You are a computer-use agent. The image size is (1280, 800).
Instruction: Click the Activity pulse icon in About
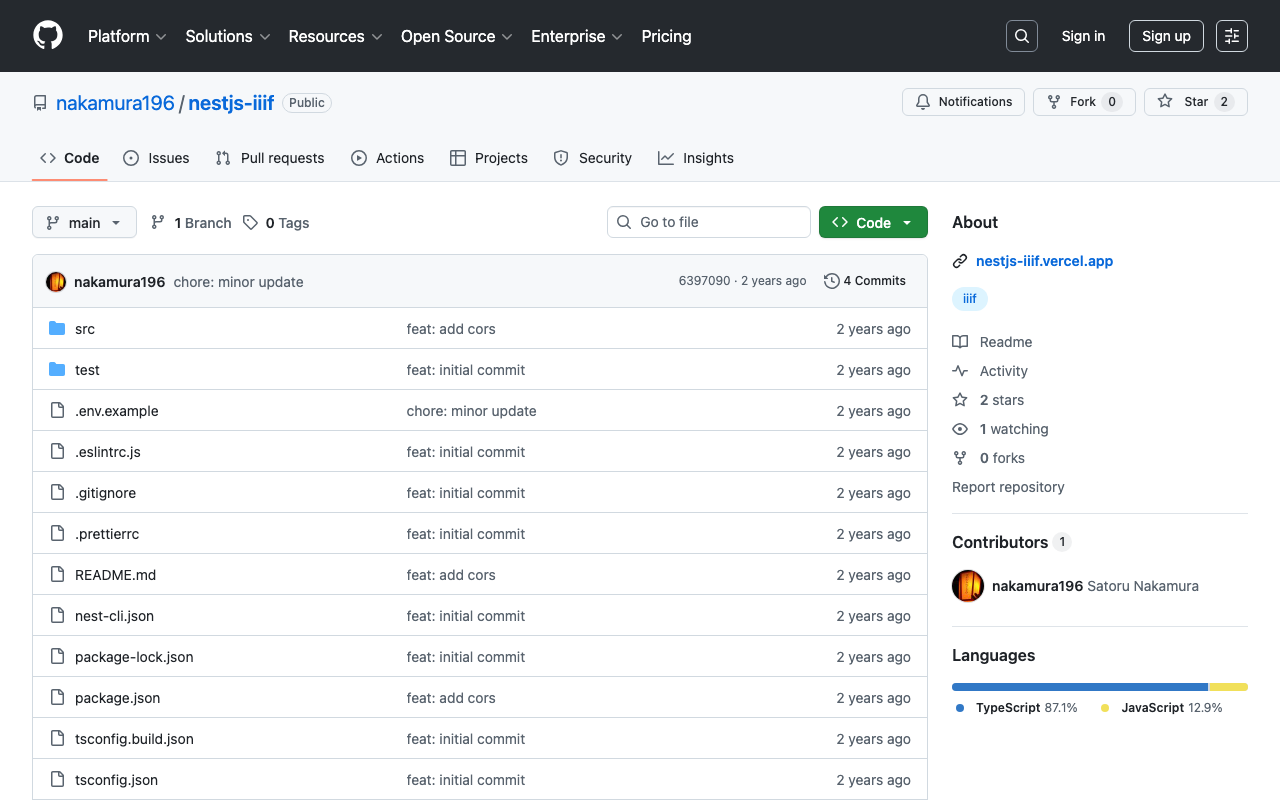coord(960,371)
